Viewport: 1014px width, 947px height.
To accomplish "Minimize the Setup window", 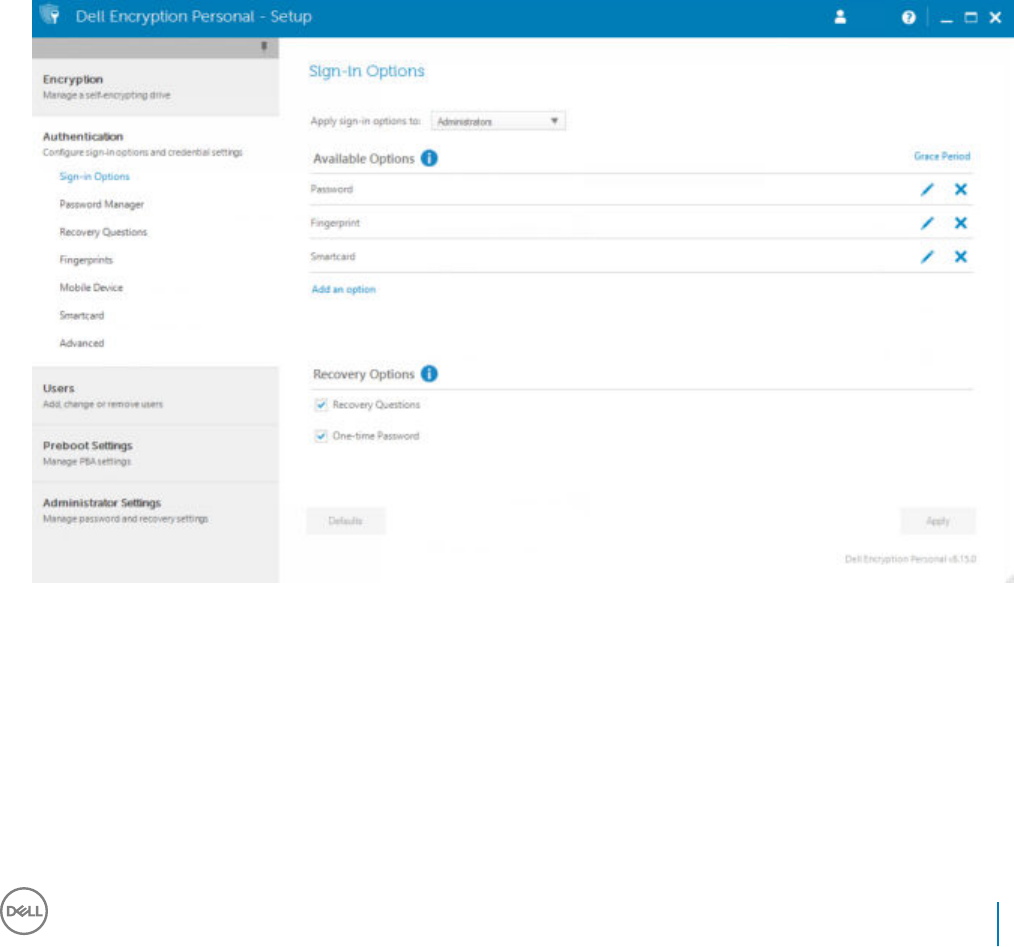I will click(946, 19).
